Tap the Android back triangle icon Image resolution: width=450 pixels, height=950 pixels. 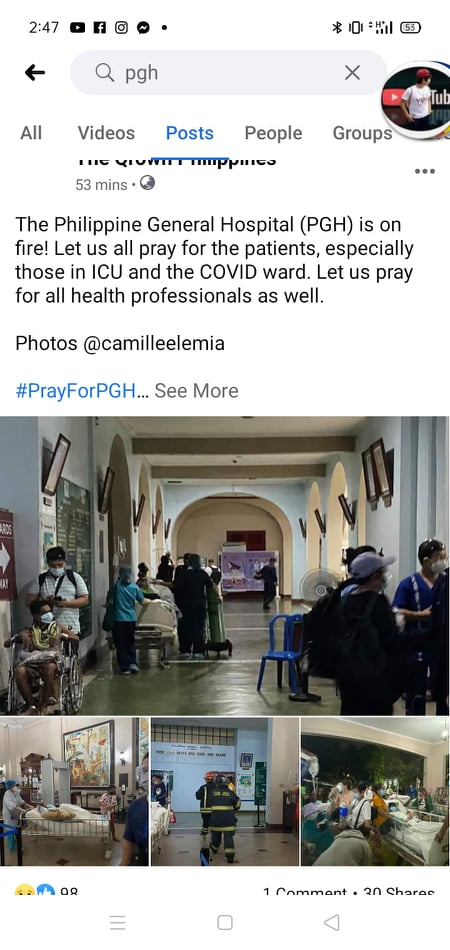pyautogui.click(x=331, y=923)
